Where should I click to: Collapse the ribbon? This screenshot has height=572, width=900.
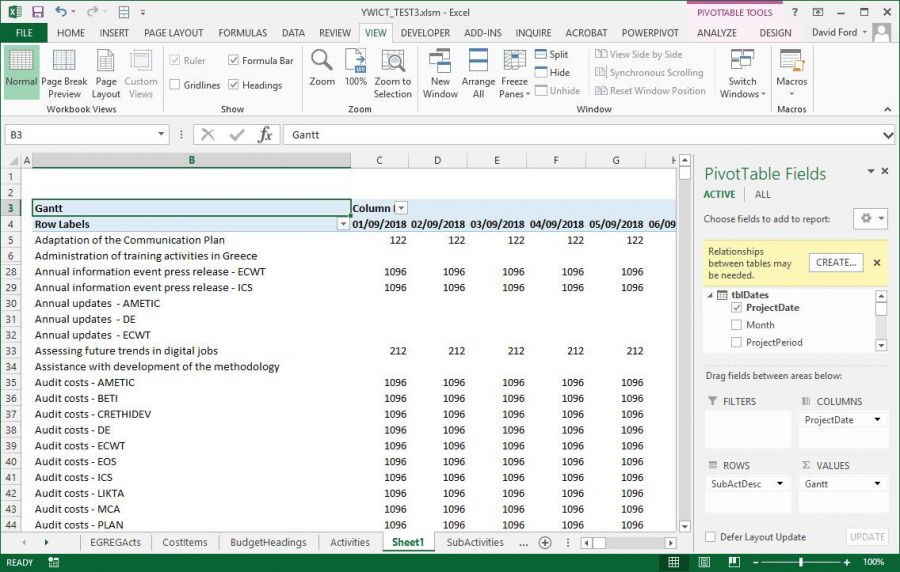click(x=887, y=109)
